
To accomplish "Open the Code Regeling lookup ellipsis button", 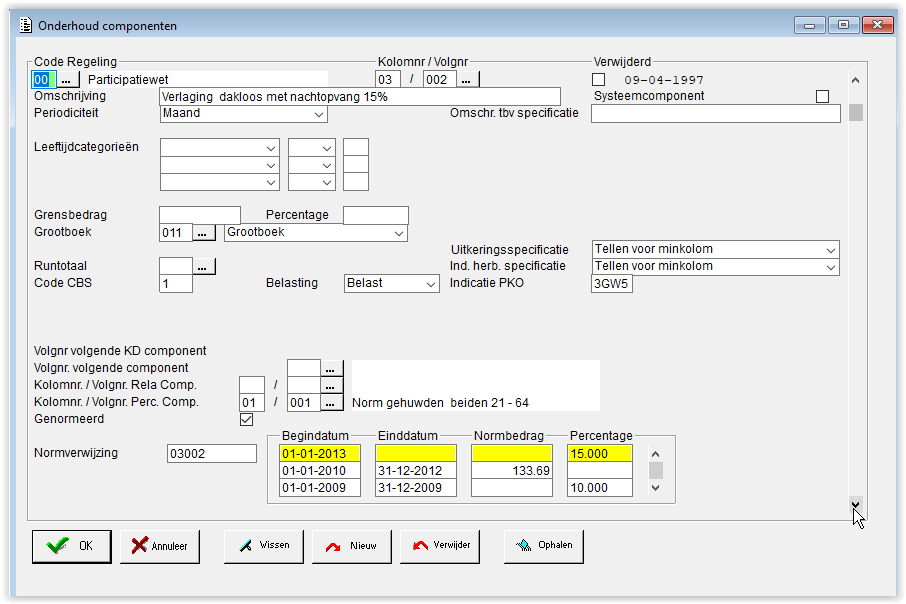I will pos(68,80).
